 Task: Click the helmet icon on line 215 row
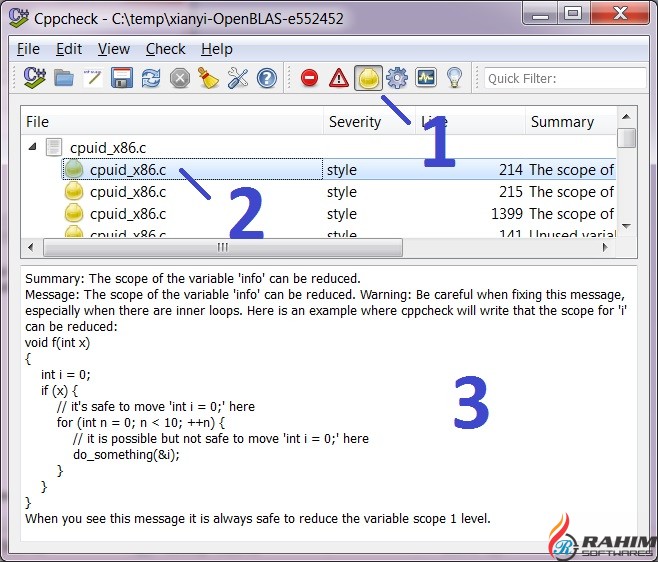[74, 192]
